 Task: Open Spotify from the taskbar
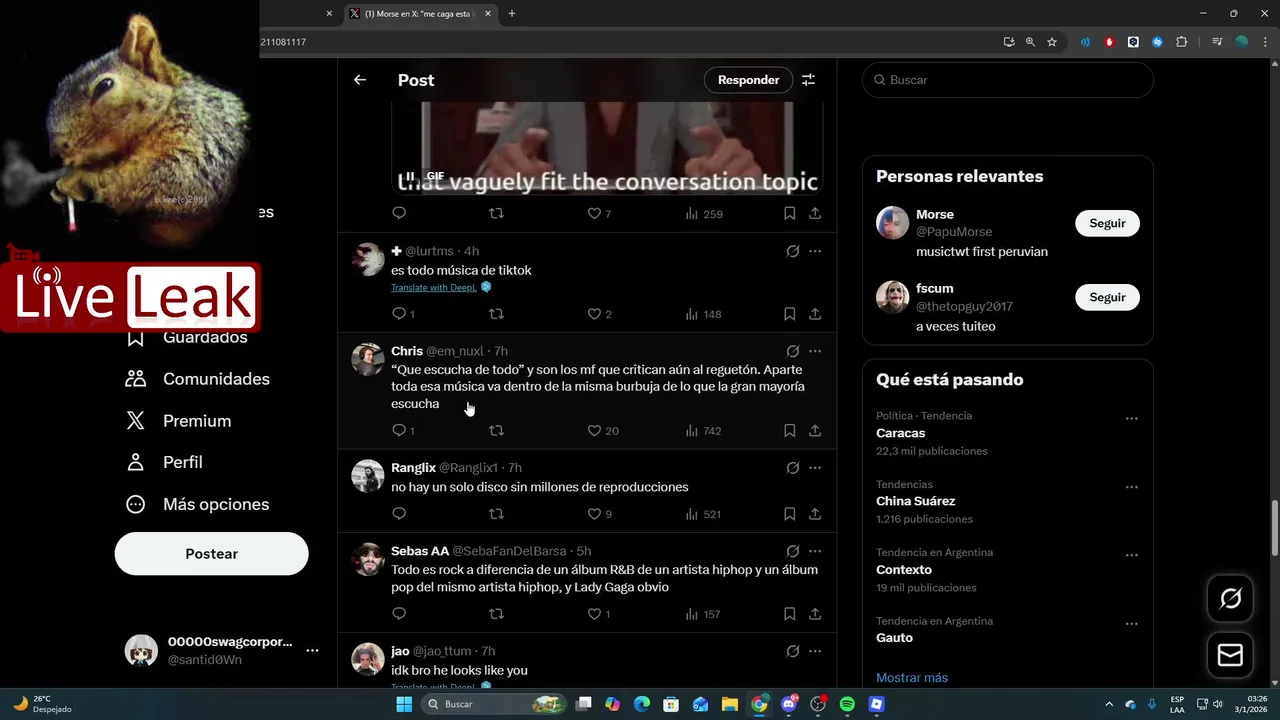[847, 704]
